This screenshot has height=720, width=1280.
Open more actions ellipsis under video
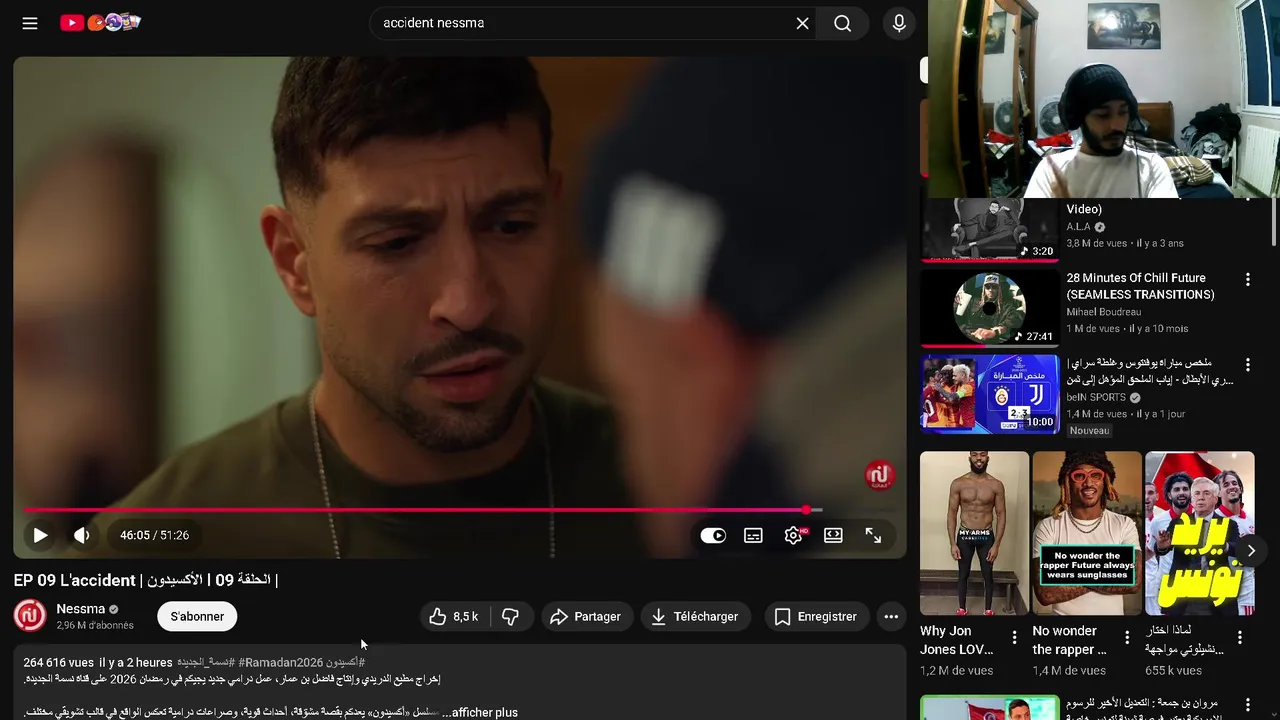coord(891,616)
